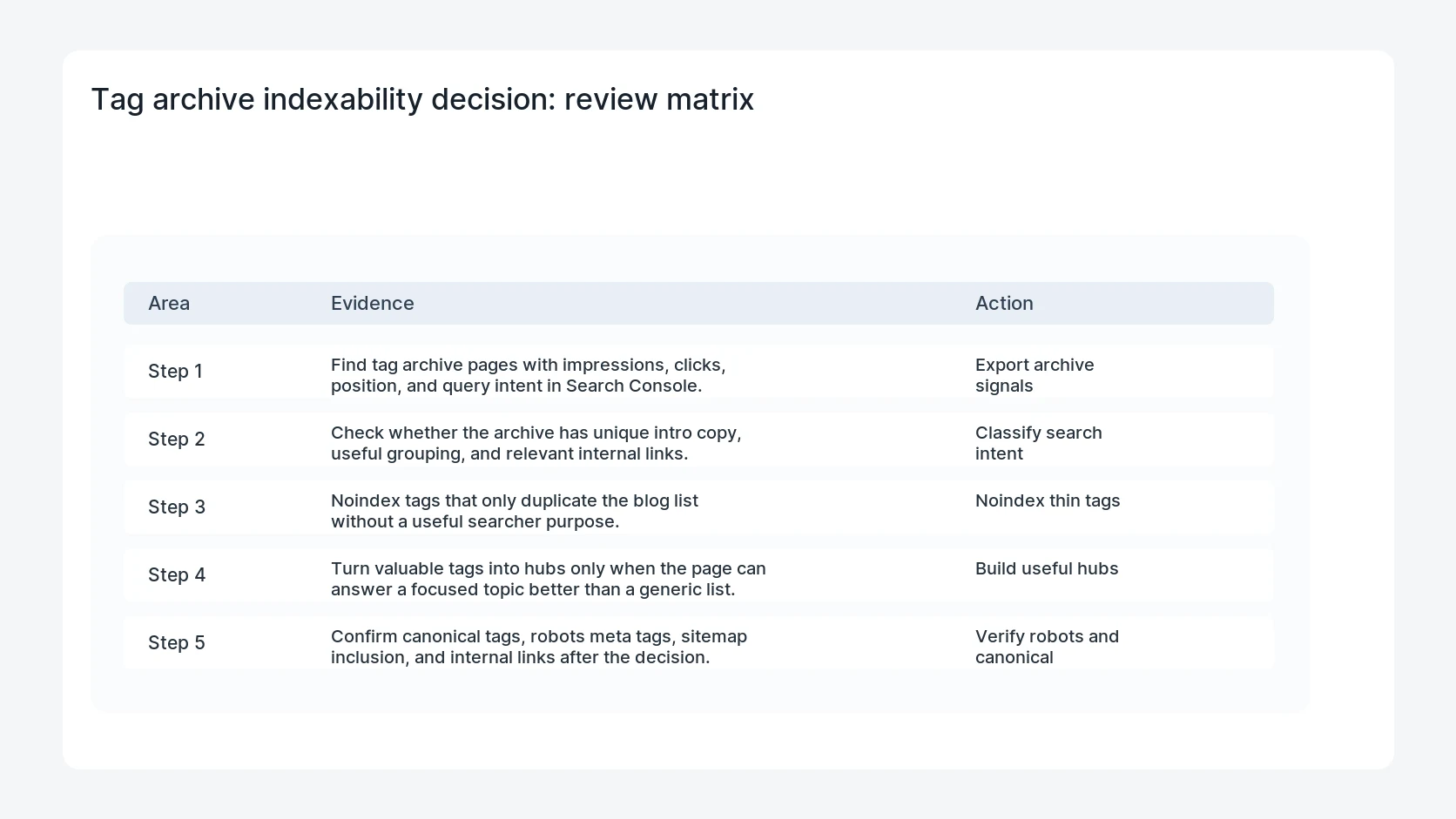This screenshot has width=1456, height=819.
Task: Click the 'Step 2' row label
Action: tap(177, 439)
